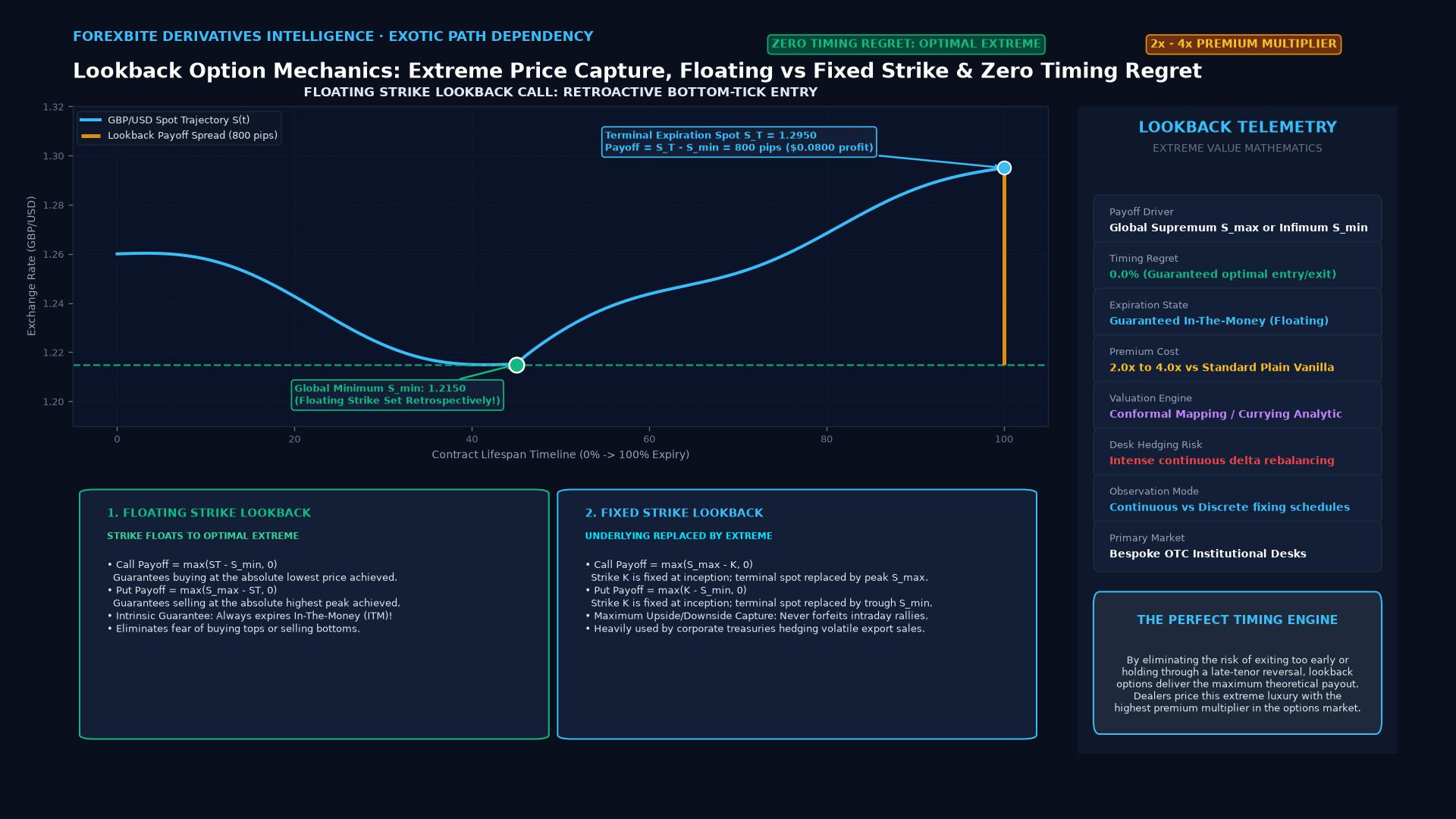
Task: Open the Expiration State telemetry card
Action: (x=1238, y=312)
